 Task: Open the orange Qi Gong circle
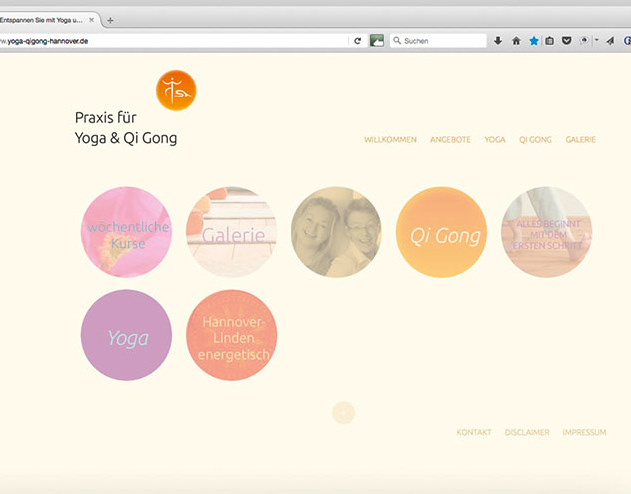pyautogui.click(x=441, y=232)
